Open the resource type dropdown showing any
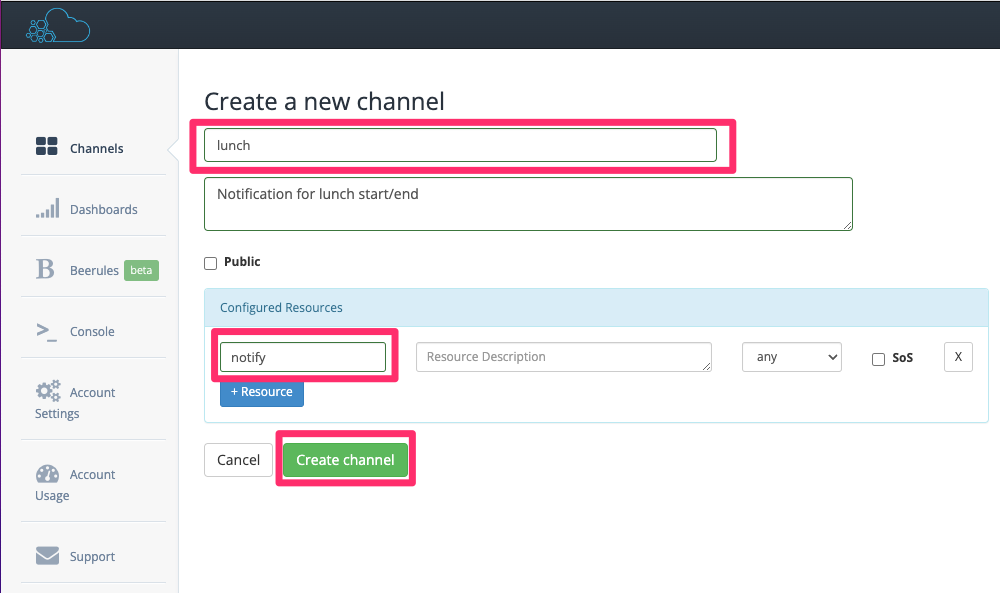Screen dimensions: 1000x593 [791, 357]
